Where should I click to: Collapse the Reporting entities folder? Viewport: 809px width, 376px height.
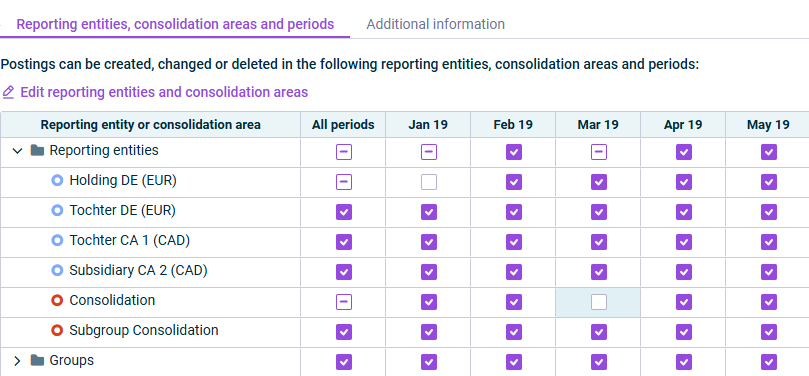pyautogui.click(x=18, y=151)
